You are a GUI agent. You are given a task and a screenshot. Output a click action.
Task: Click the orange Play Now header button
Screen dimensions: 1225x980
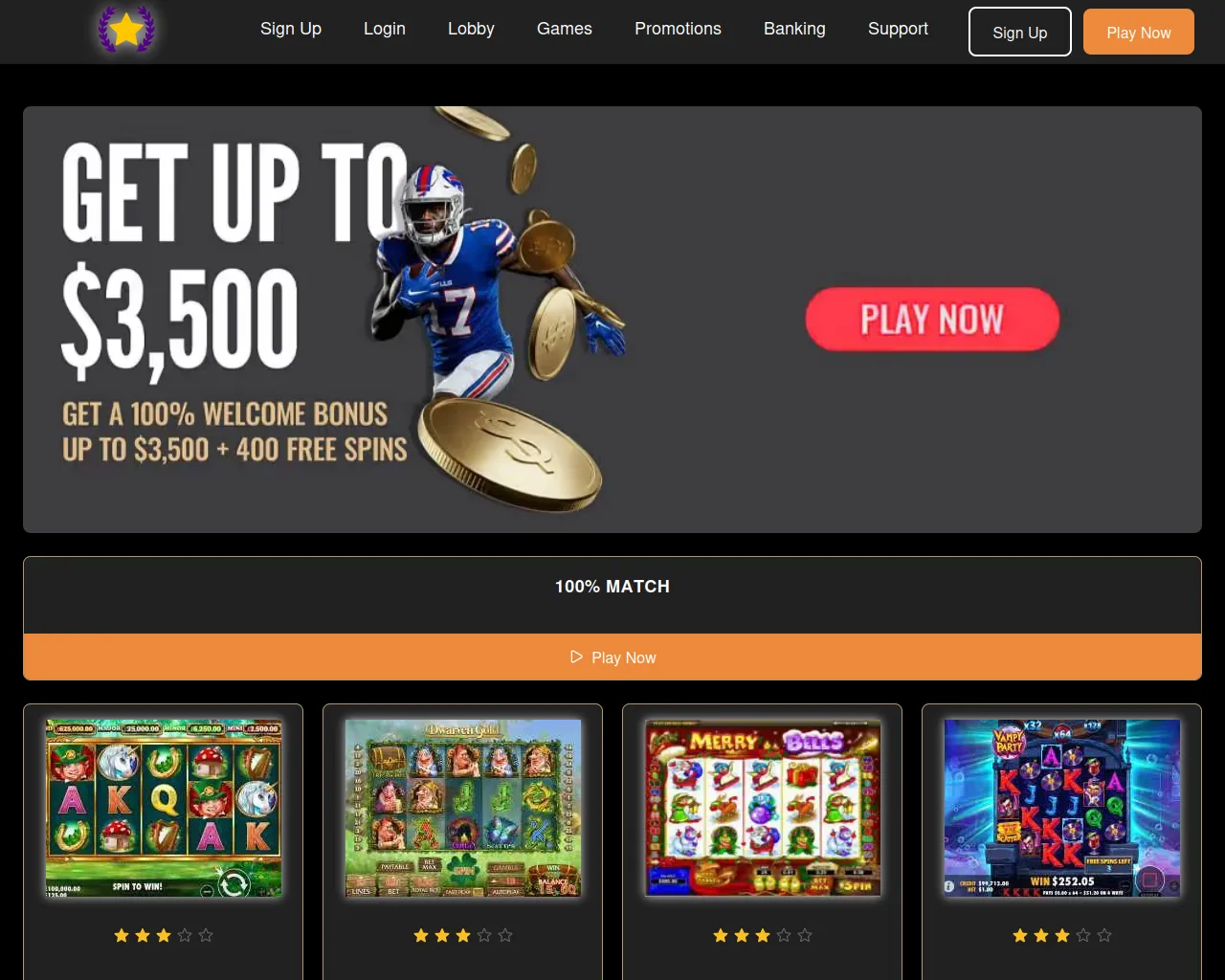point(1139,32)
